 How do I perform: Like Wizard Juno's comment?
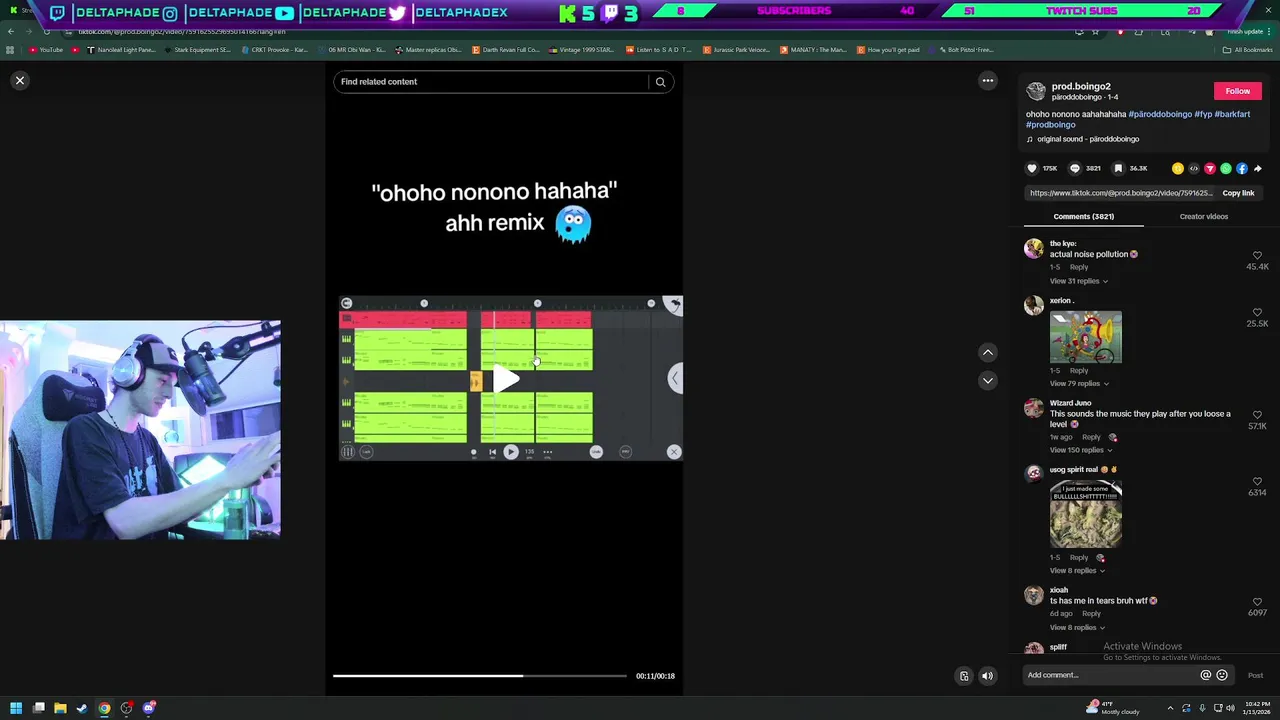pyautogui.click(x=1257, y=415)
